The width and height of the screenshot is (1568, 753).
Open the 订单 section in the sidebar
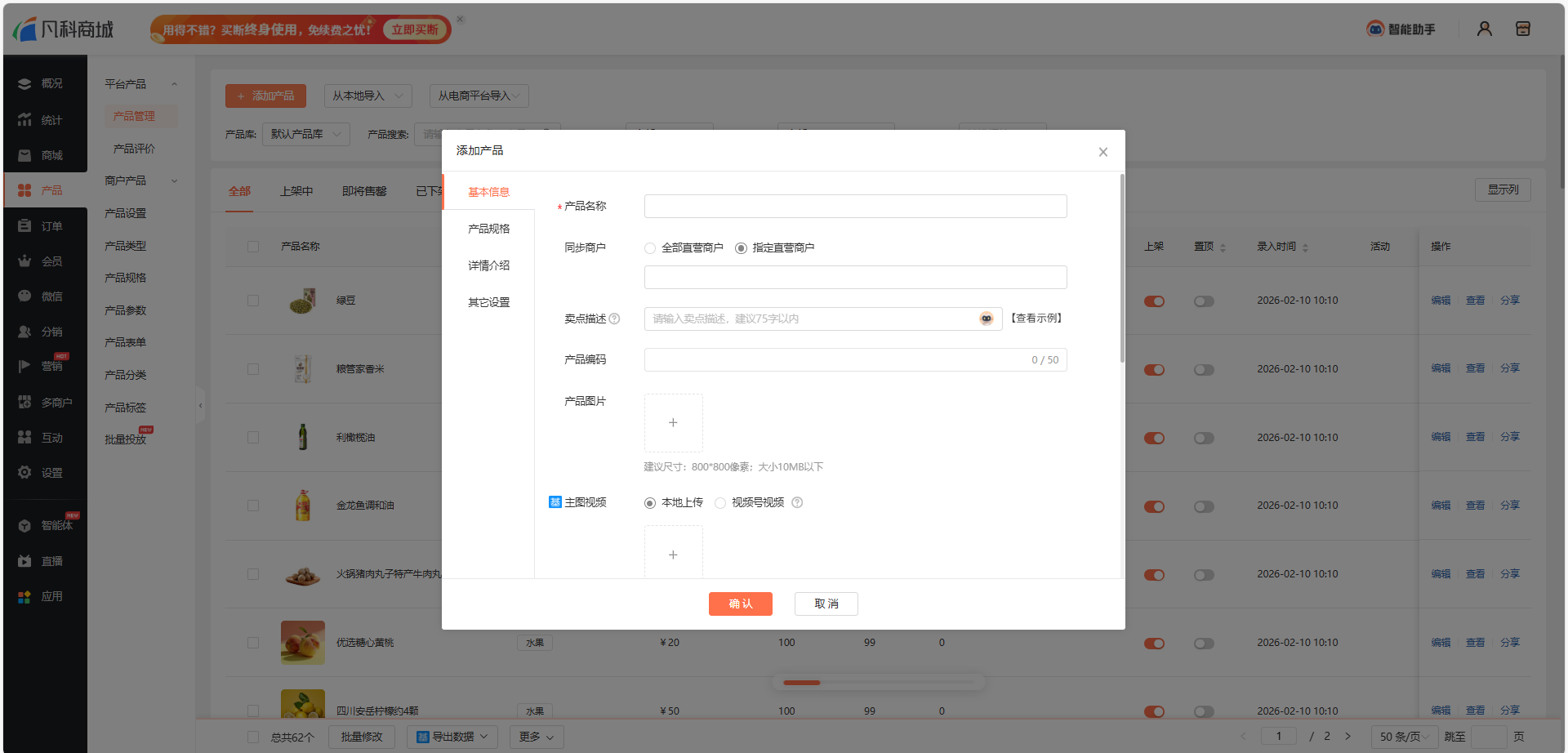[x=46, y=225]
